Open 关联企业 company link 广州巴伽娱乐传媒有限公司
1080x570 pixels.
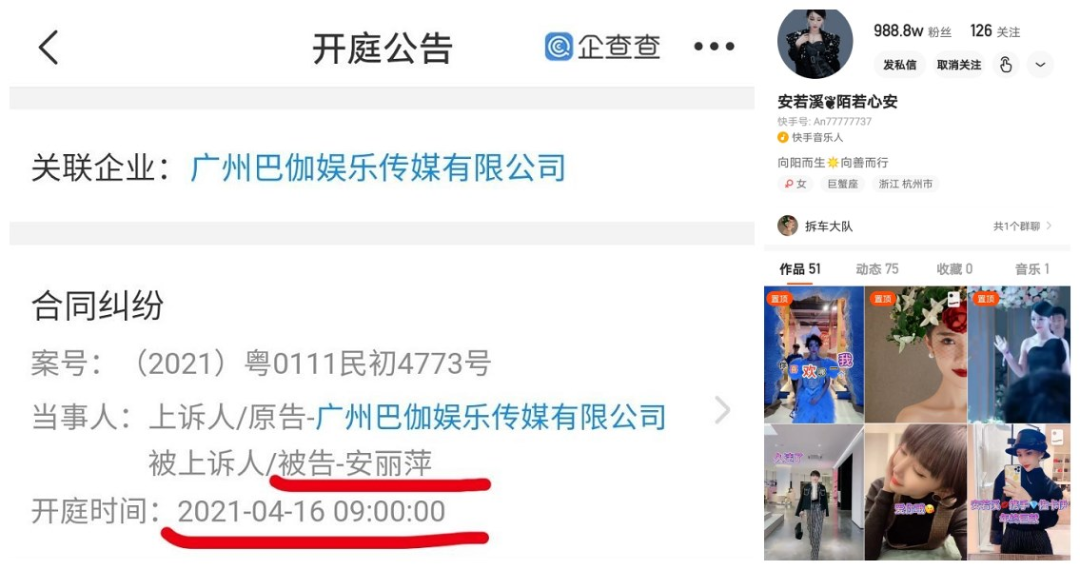[x=377, y=169]
